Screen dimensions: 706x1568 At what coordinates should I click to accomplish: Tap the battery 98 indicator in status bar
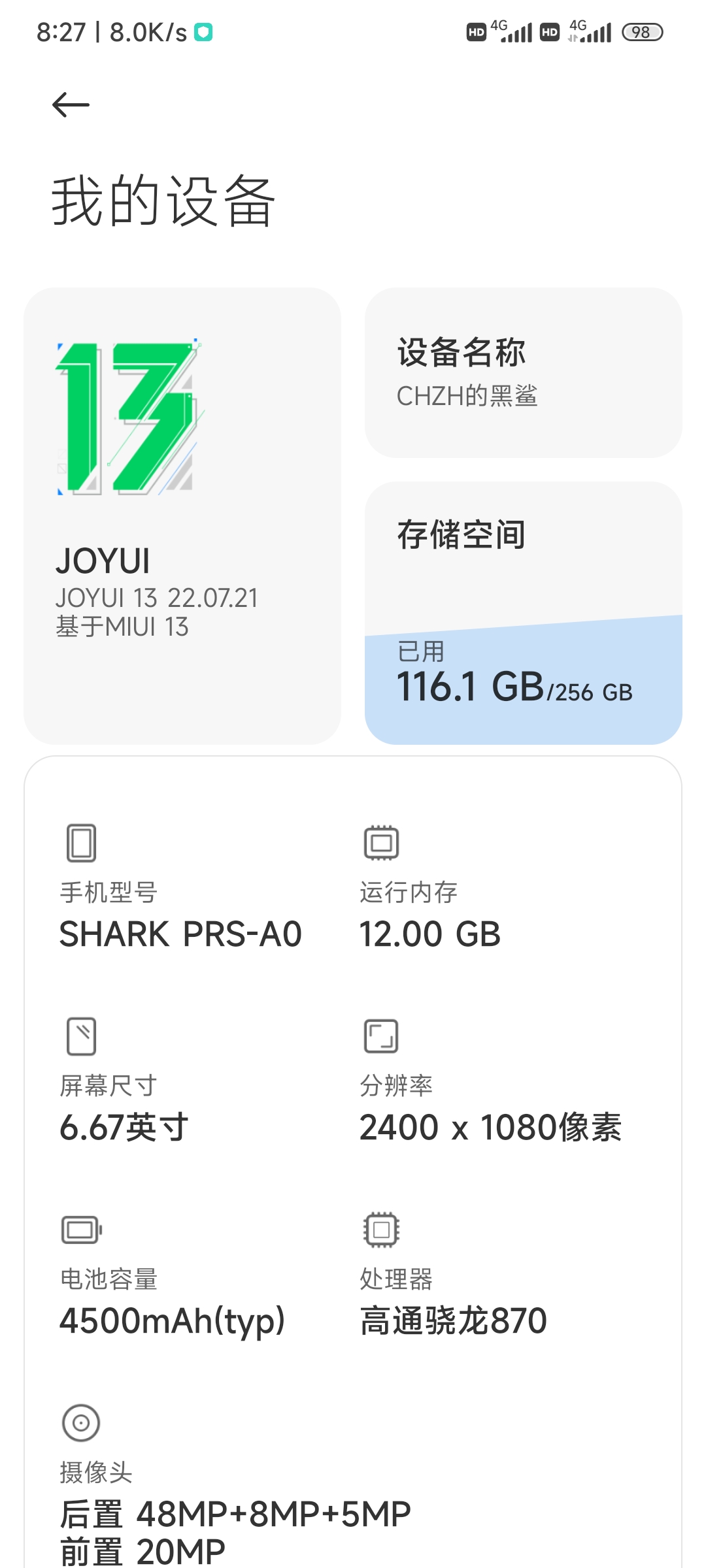click(x=642, y=32)
